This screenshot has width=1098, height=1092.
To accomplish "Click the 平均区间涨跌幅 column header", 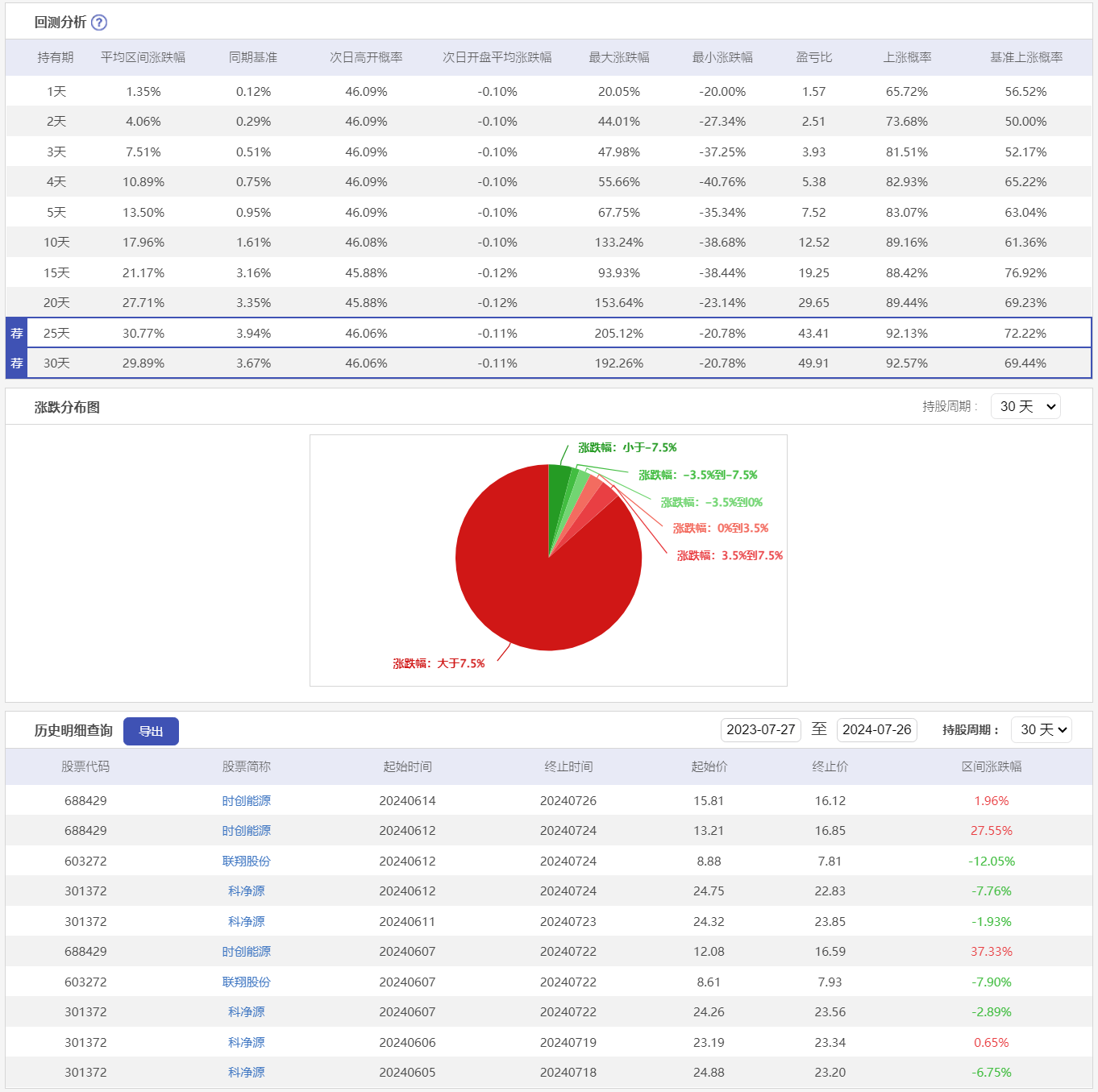I will click(143, 58).
